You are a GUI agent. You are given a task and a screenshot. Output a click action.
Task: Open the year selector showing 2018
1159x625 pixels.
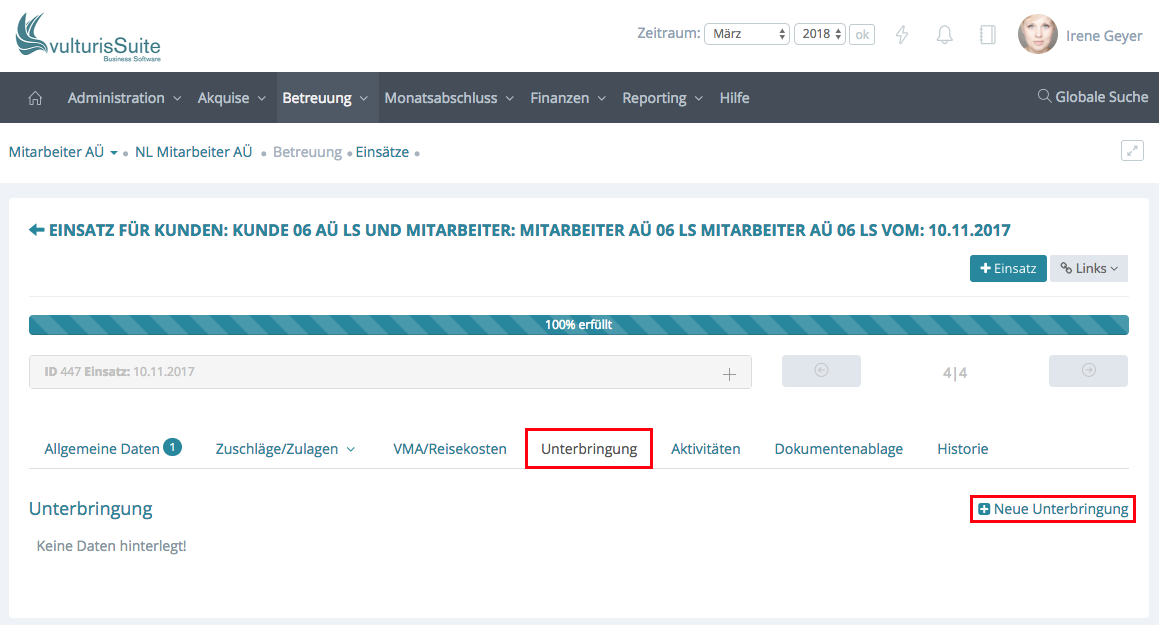(820, 34)
